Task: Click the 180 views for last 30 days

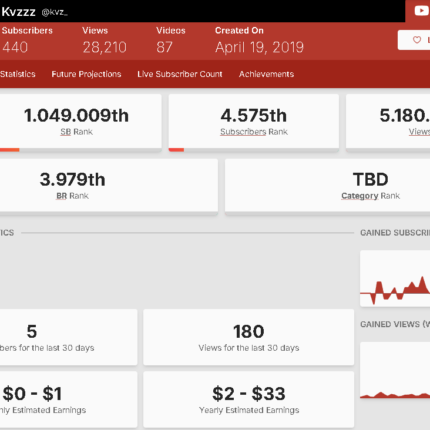Action: click(249, 331)
